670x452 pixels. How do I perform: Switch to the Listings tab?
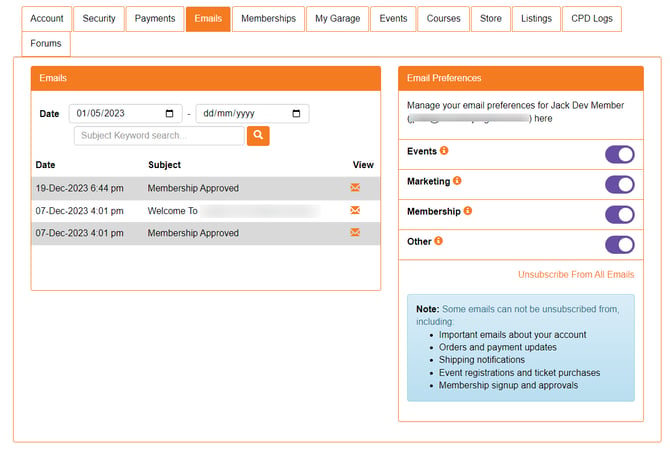tap(536, 19)
